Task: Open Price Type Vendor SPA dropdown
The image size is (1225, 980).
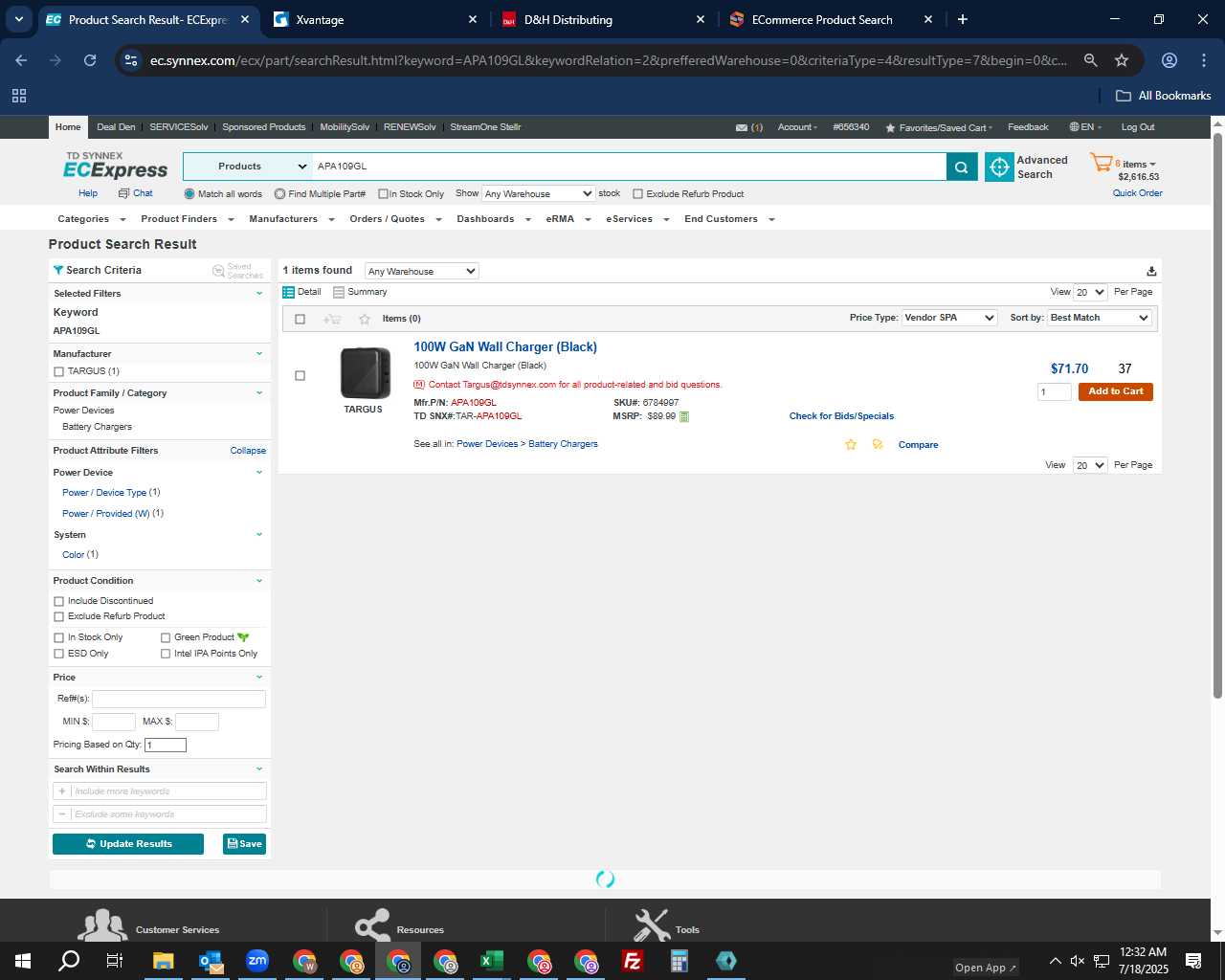Action: [949, 318]
